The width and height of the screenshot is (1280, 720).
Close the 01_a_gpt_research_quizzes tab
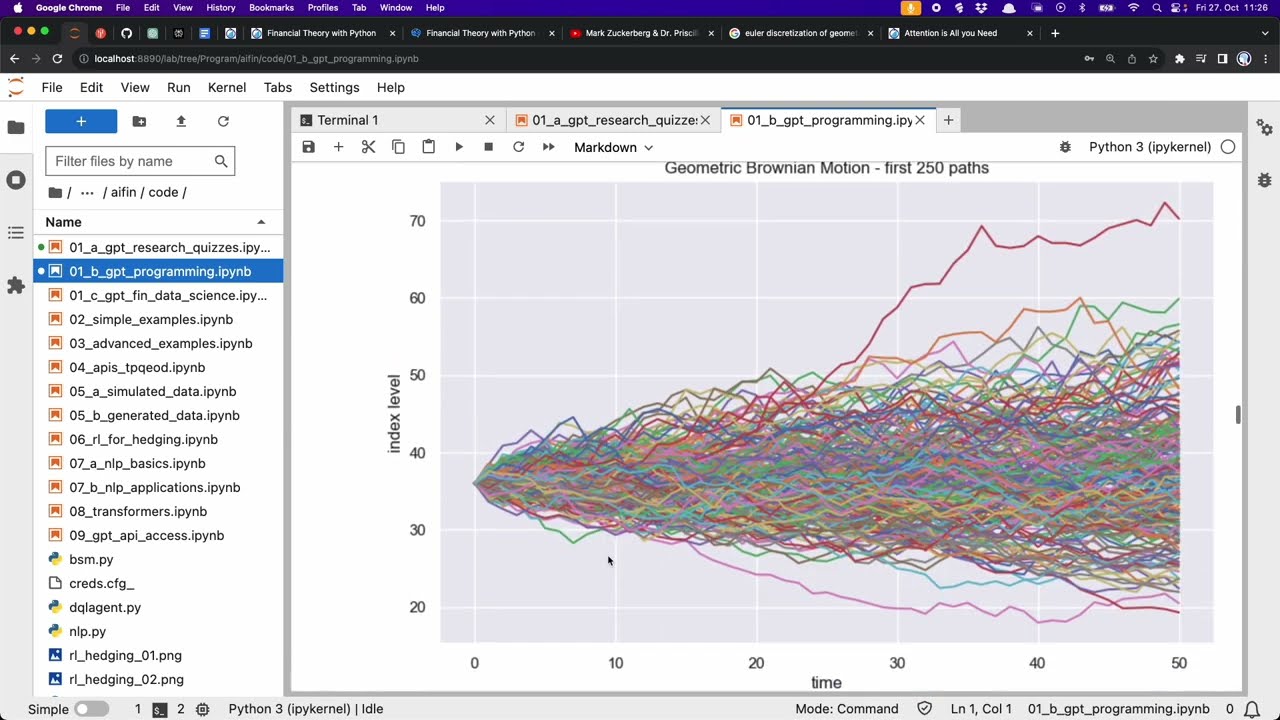(x=705, y=120)
